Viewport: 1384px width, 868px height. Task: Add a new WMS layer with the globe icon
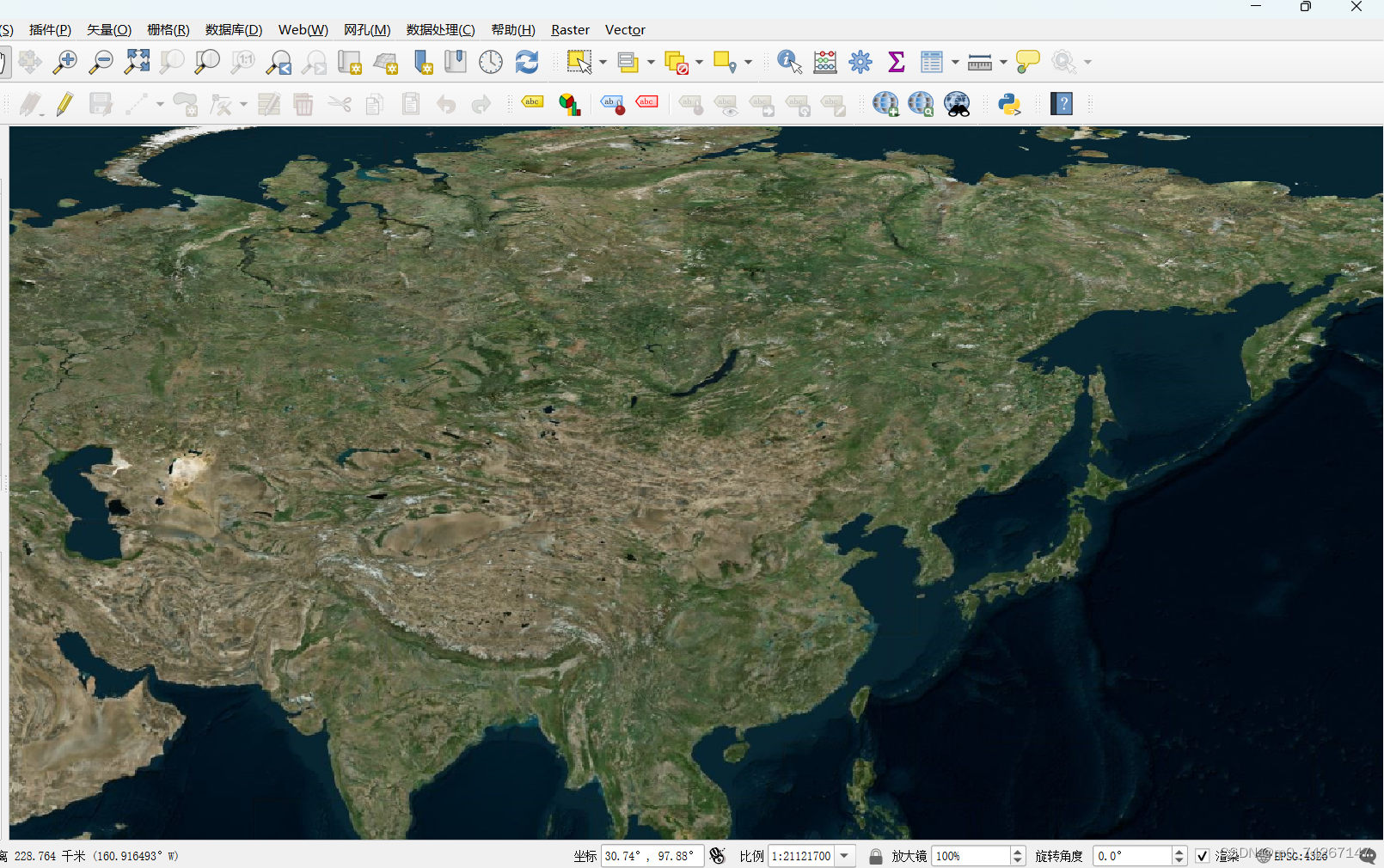click(x=885, y=104)
